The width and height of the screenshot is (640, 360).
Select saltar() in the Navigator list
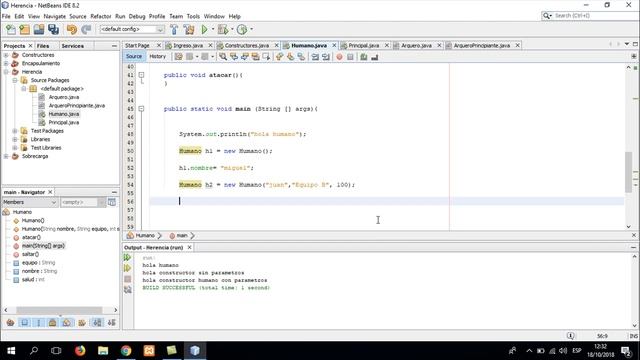[30, 254]
